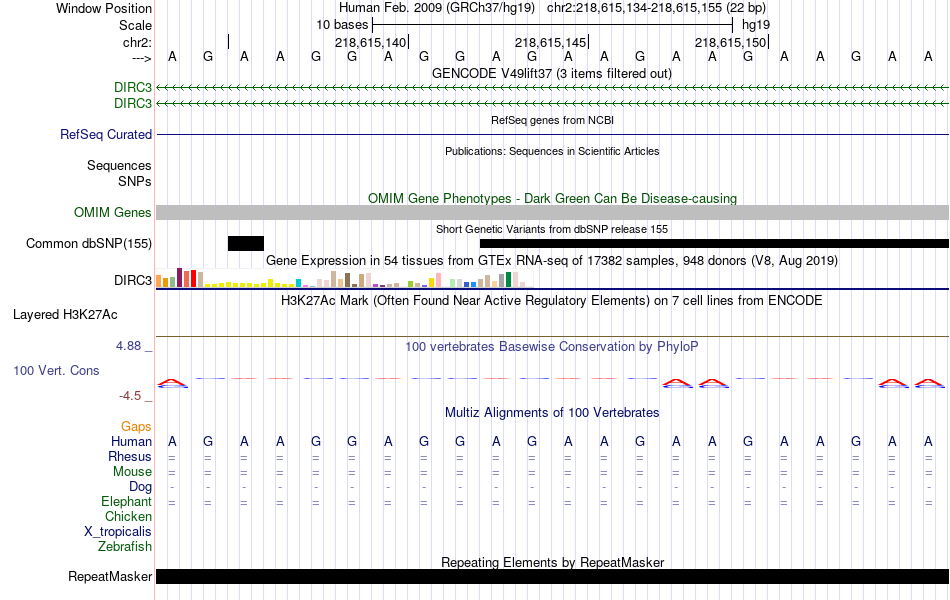
Task: Open Publications: Sequences in Scientific Articles title
Action: 552,151
